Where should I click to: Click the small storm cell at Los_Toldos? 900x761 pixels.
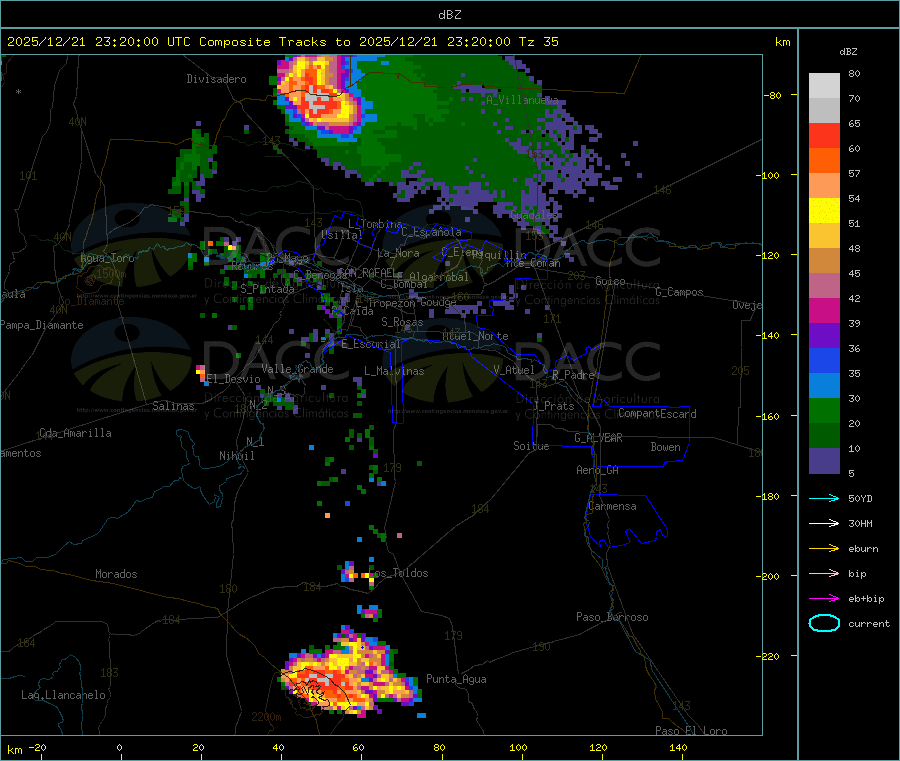[x=358, y=573]
